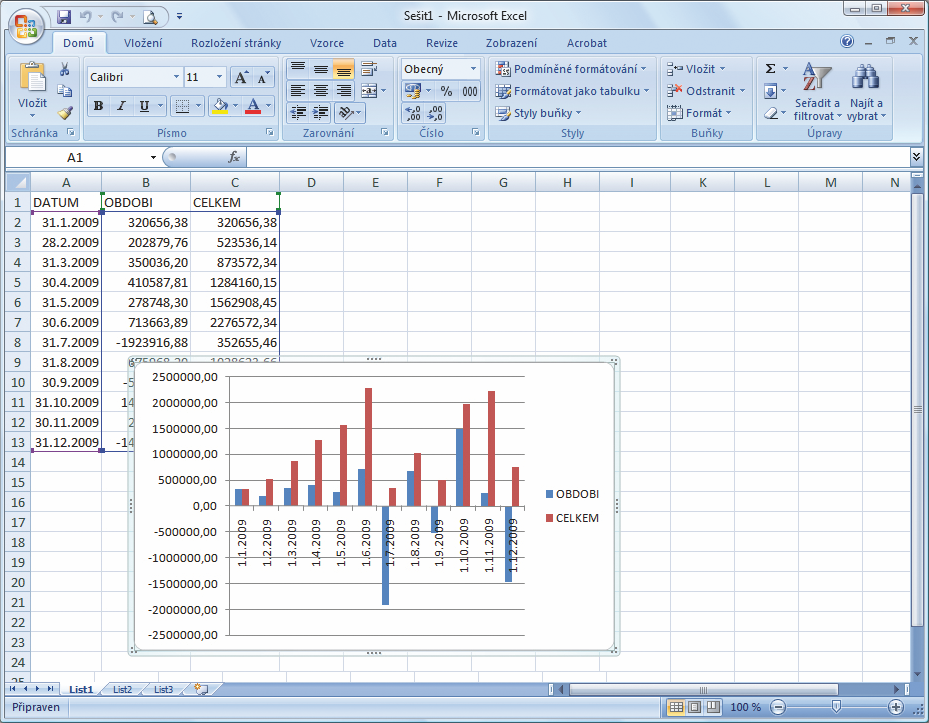
Task: Align text to the right
Action: point(344,91)
